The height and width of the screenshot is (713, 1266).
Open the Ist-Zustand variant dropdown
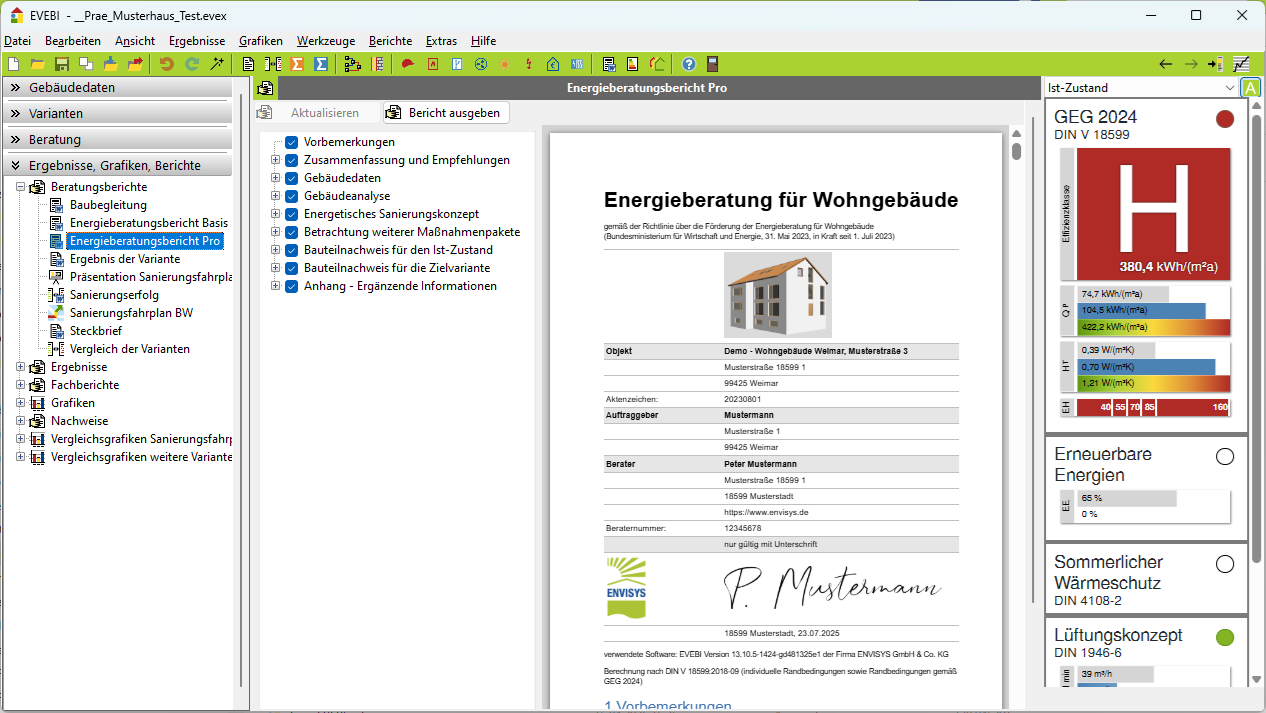click(1140, 87)
